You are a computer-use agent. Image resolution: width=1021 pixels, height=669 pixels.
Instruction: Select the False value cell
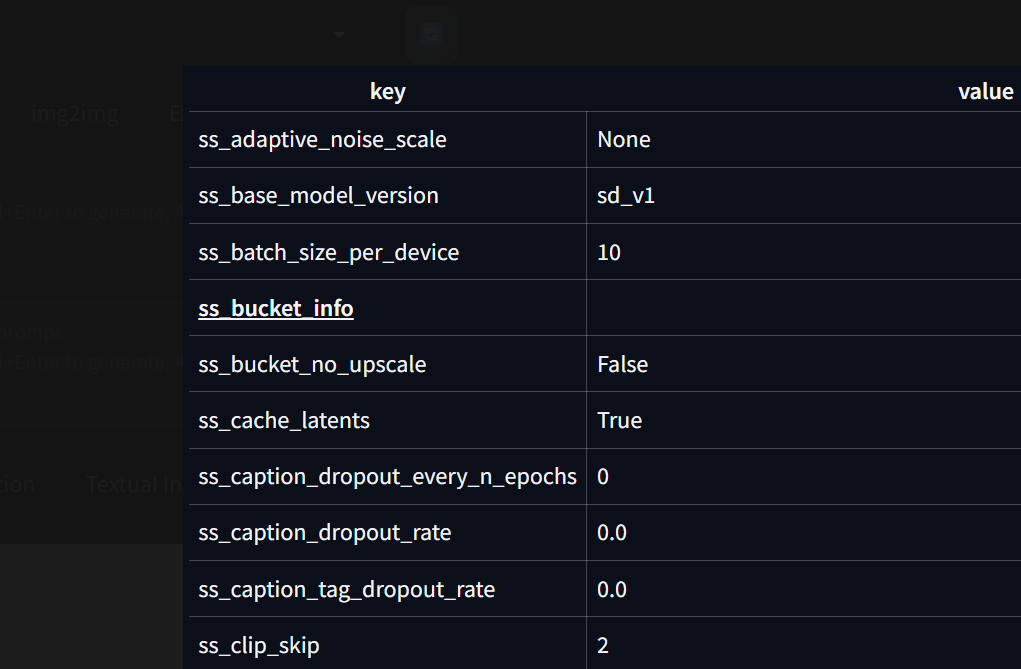point(804,364)
